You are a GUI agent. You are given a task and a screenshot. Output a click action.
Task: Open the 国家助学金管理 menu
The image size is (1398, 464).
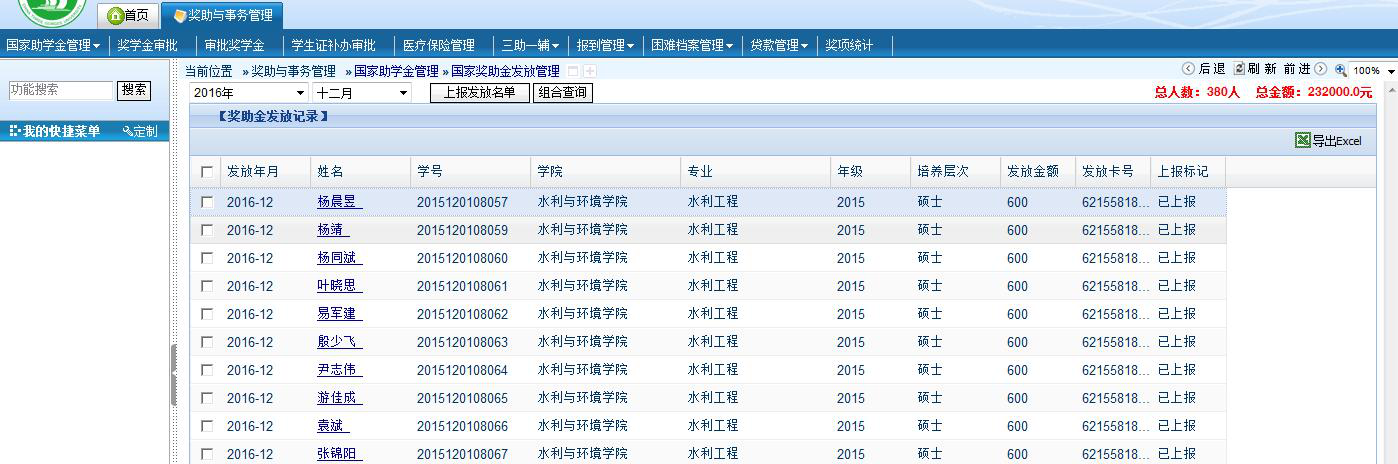[x=53, y=45]
